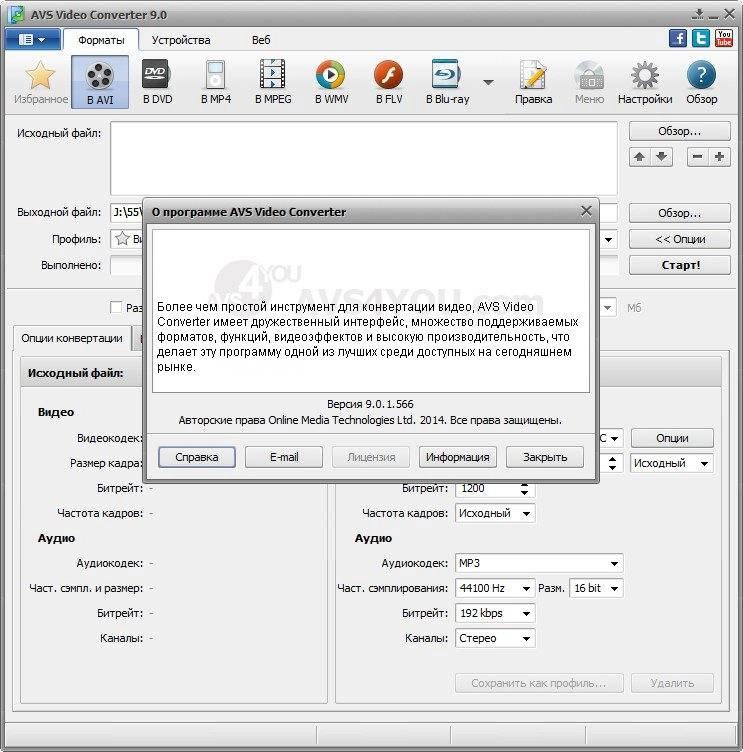The height and width of the screenshot is (752, 743).
Task: Open the split size dropdown near Мб
Action: (608, 307)
